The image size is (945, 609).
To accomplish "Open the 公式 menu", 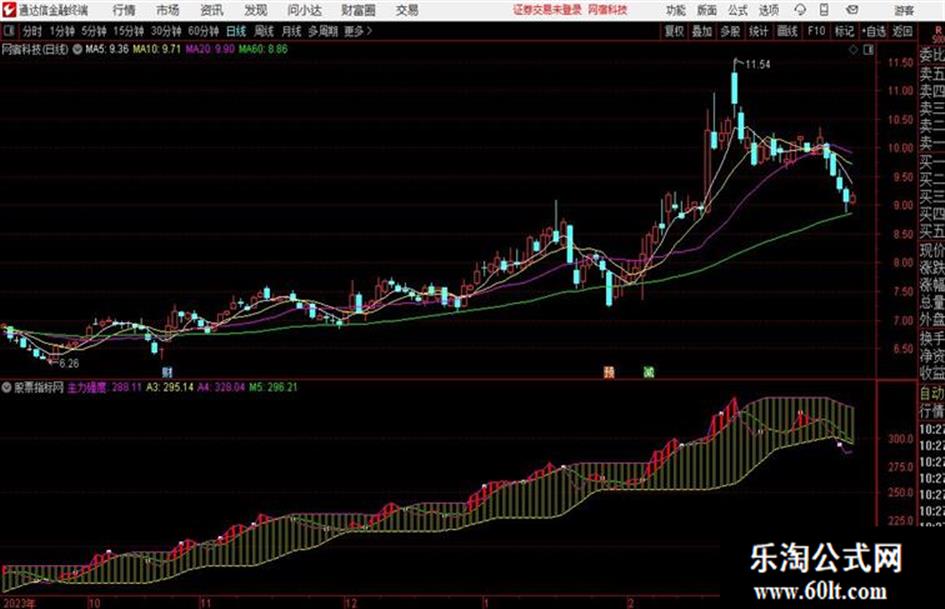I will [737, 10].
